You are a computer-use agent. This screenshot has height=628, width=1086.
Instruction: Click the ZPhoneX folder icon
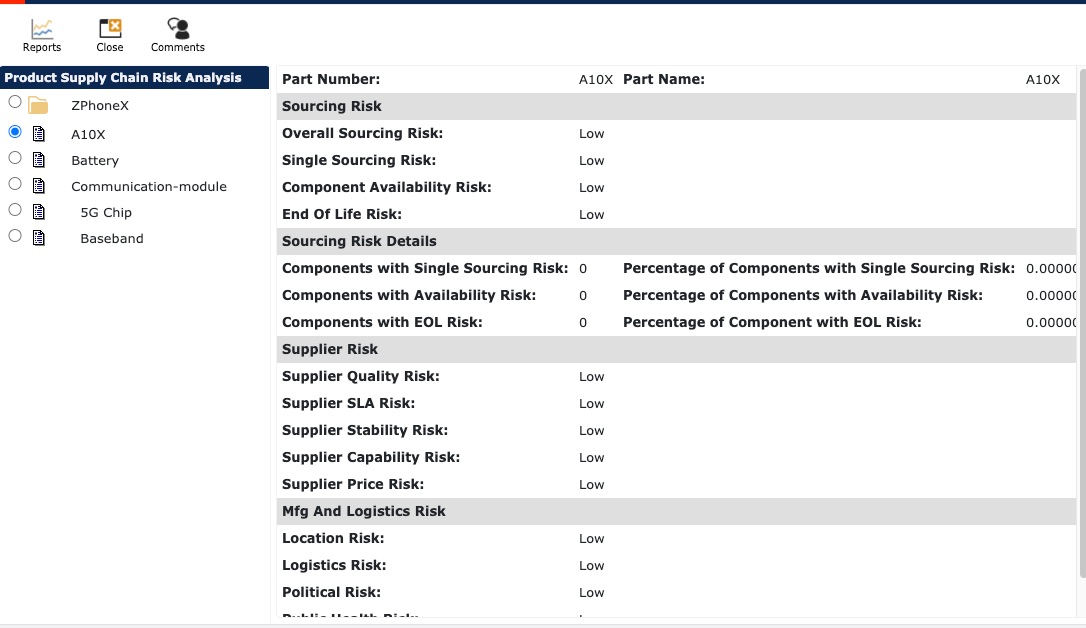click(x=38, y=105)
